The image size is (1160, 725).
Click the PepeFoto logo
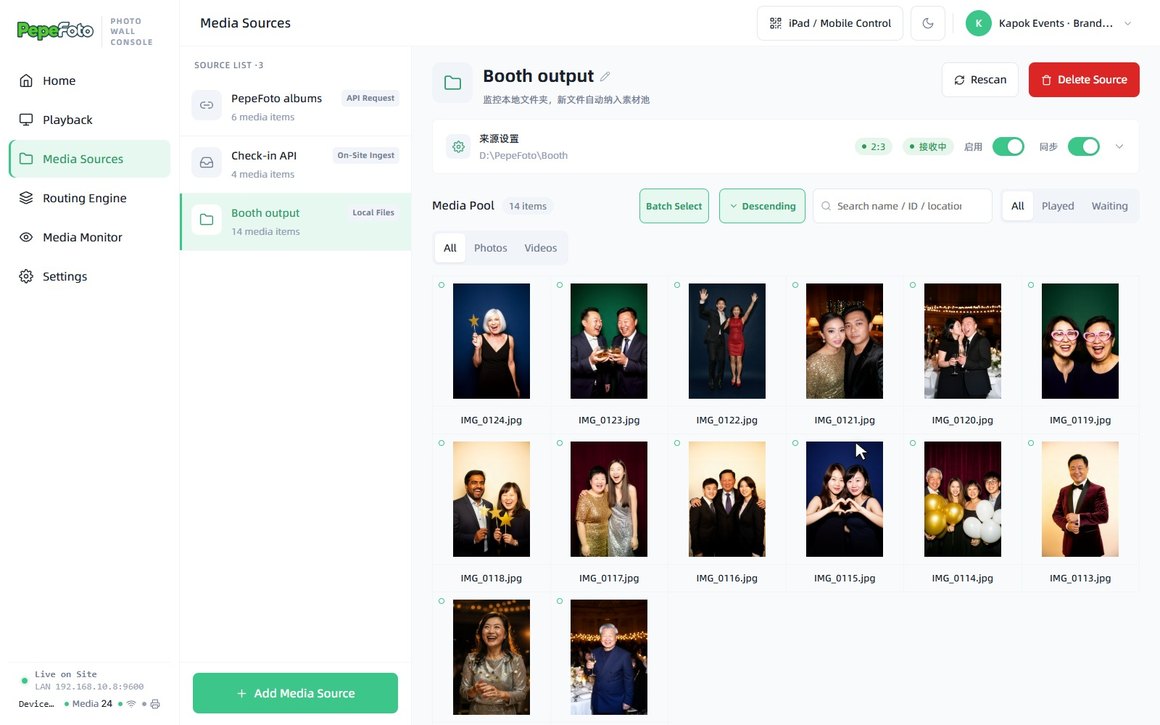55,30
